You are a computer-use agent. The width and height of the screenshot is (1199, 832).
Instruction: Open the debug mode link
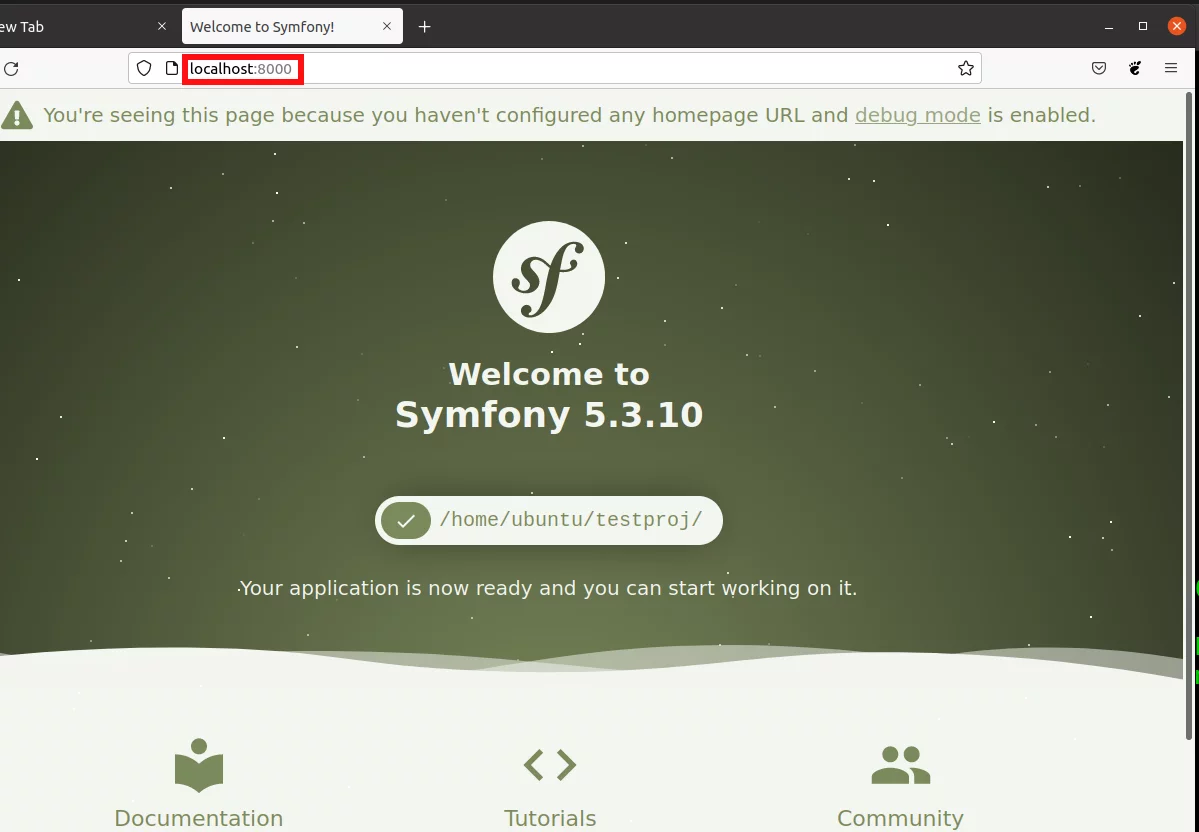[918, 115]
